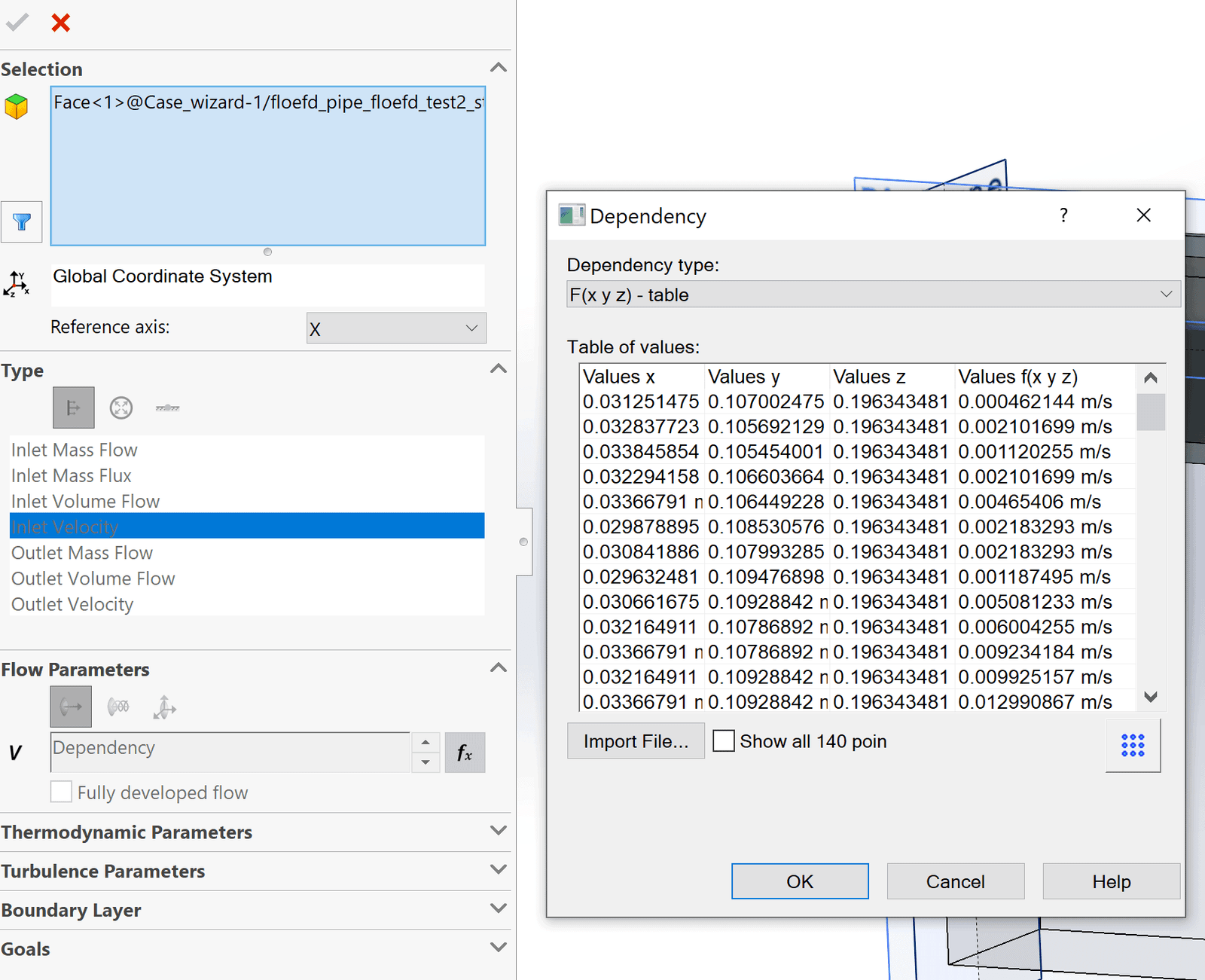The image size is (1205, 980).
Task: Click the cell 0.031251475 in Values x
Action: 641,401
